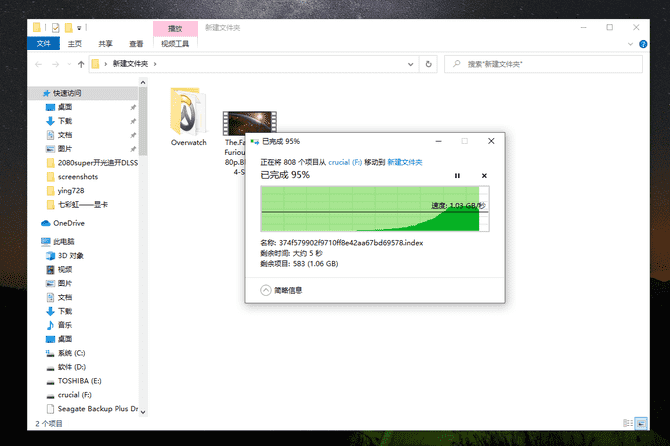Switch to the 共享 ribbon tab
Image resolution: width=670 pixels, height=446 pixels.
tap(105, 44)
